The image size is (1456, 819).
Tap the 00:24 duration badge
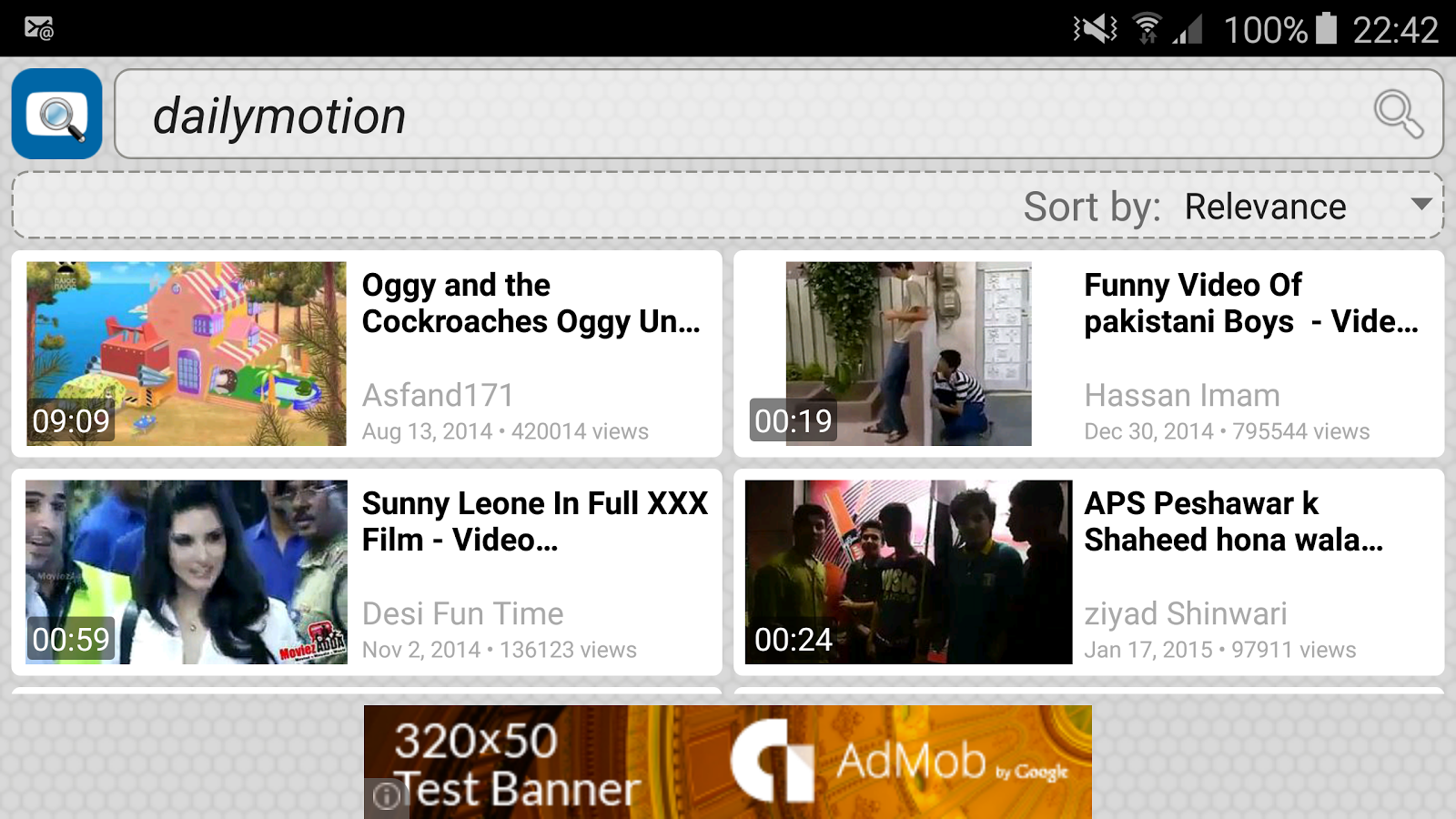[x=793, y=640]
